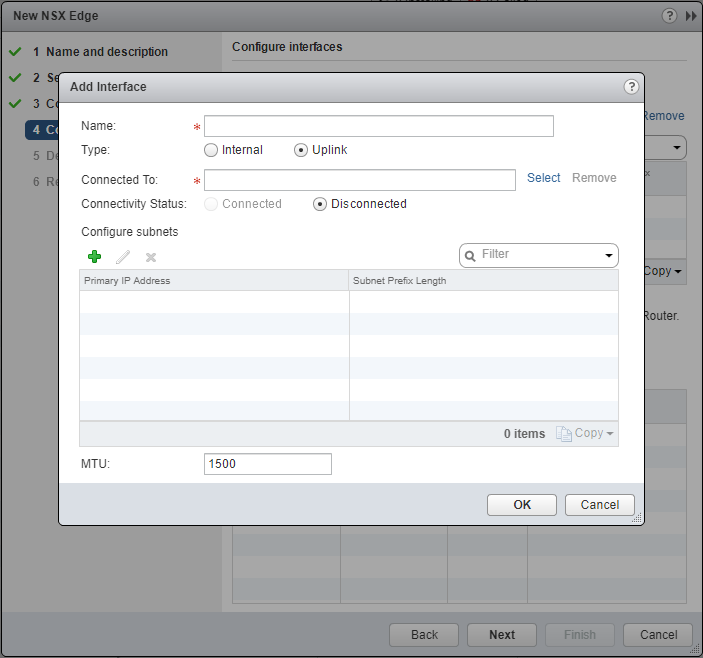Image resolution: width=703 pixels, height=658 pixels.
Task: Click the New NSX Edge help icon
Action: (669, 16)
